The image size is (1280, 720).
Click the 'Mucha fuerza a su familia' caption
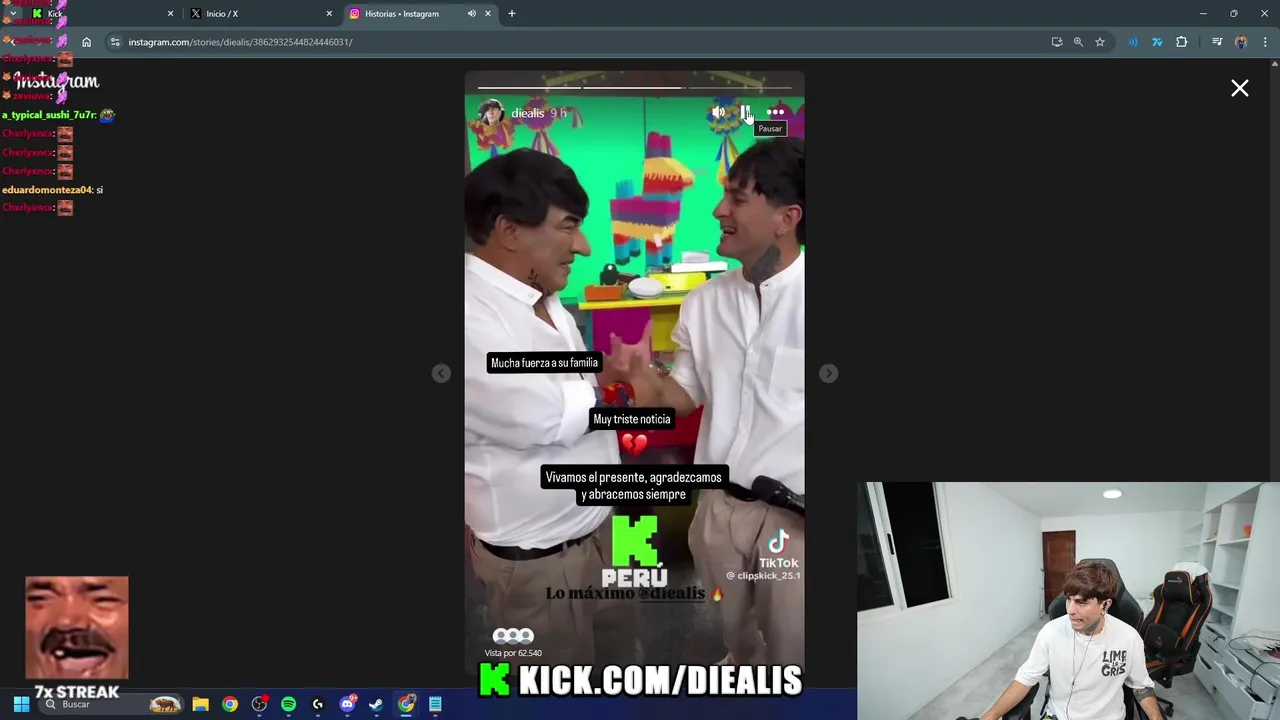click(x=544, y=363)
